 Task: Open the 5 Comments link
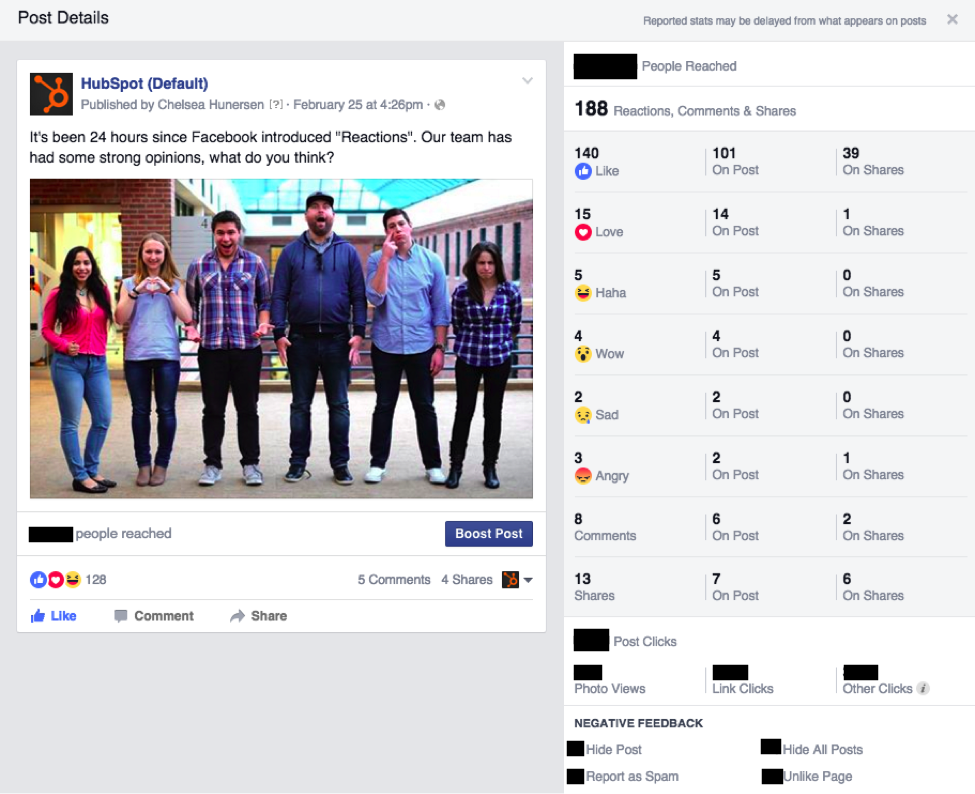392,579
